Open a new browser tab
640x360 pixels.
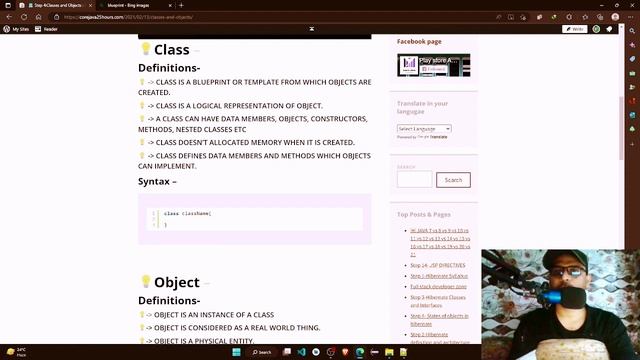(181, 5)
